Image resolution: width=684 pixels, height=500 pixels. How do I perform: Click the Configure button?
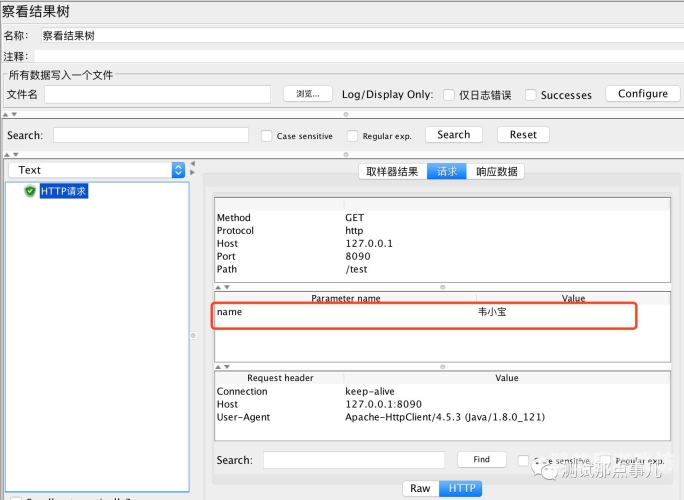pyautogui.click(x=643, y=94)
